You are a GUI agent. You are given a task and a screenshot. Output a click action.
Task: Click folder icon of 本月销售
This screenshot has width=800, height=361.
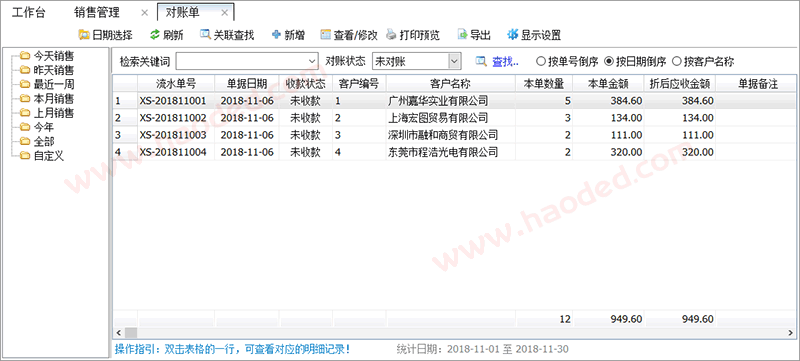26,98
